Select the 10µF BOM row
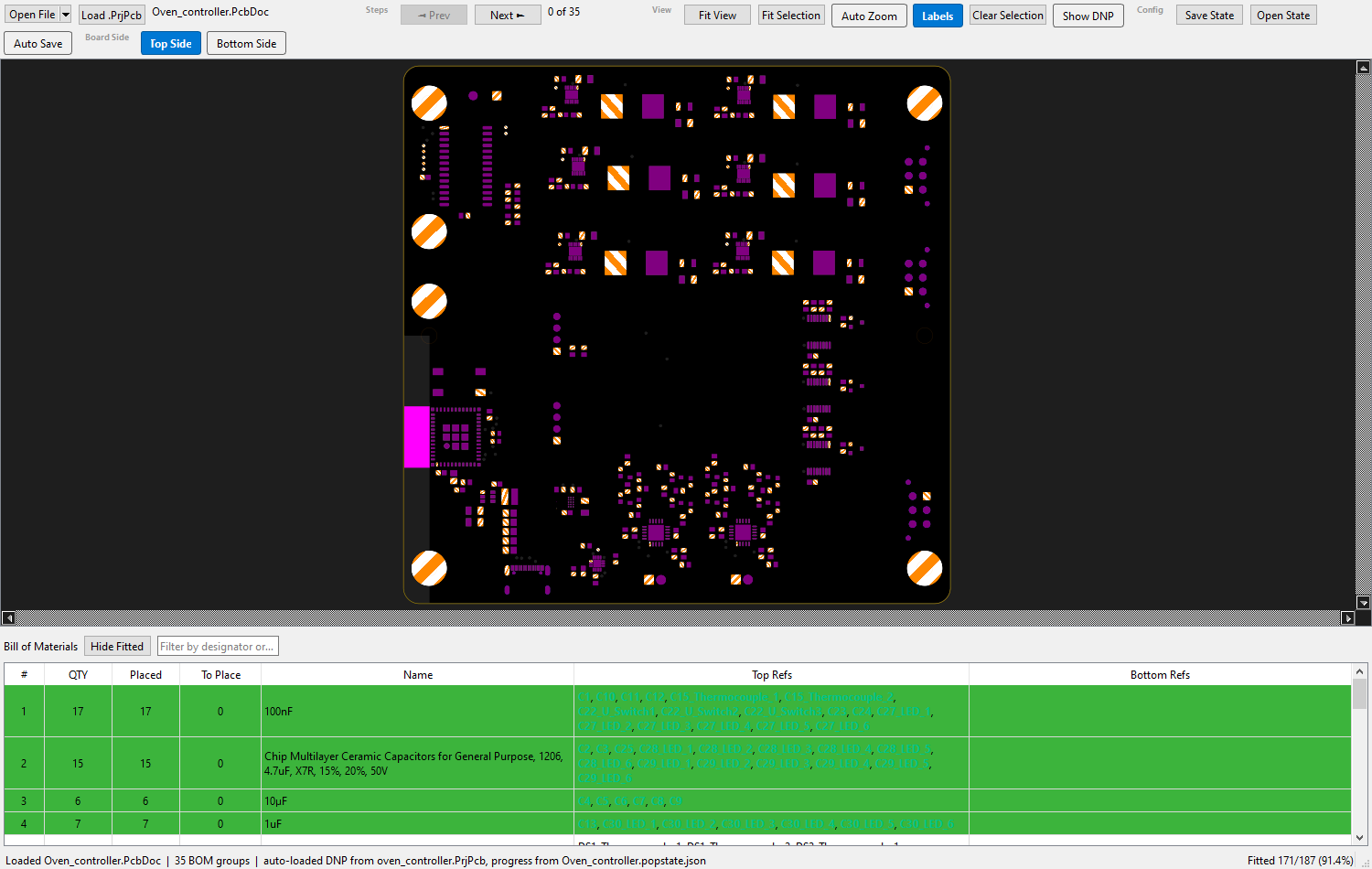The height and width of the screenshot is (869, 1372). 678,800
